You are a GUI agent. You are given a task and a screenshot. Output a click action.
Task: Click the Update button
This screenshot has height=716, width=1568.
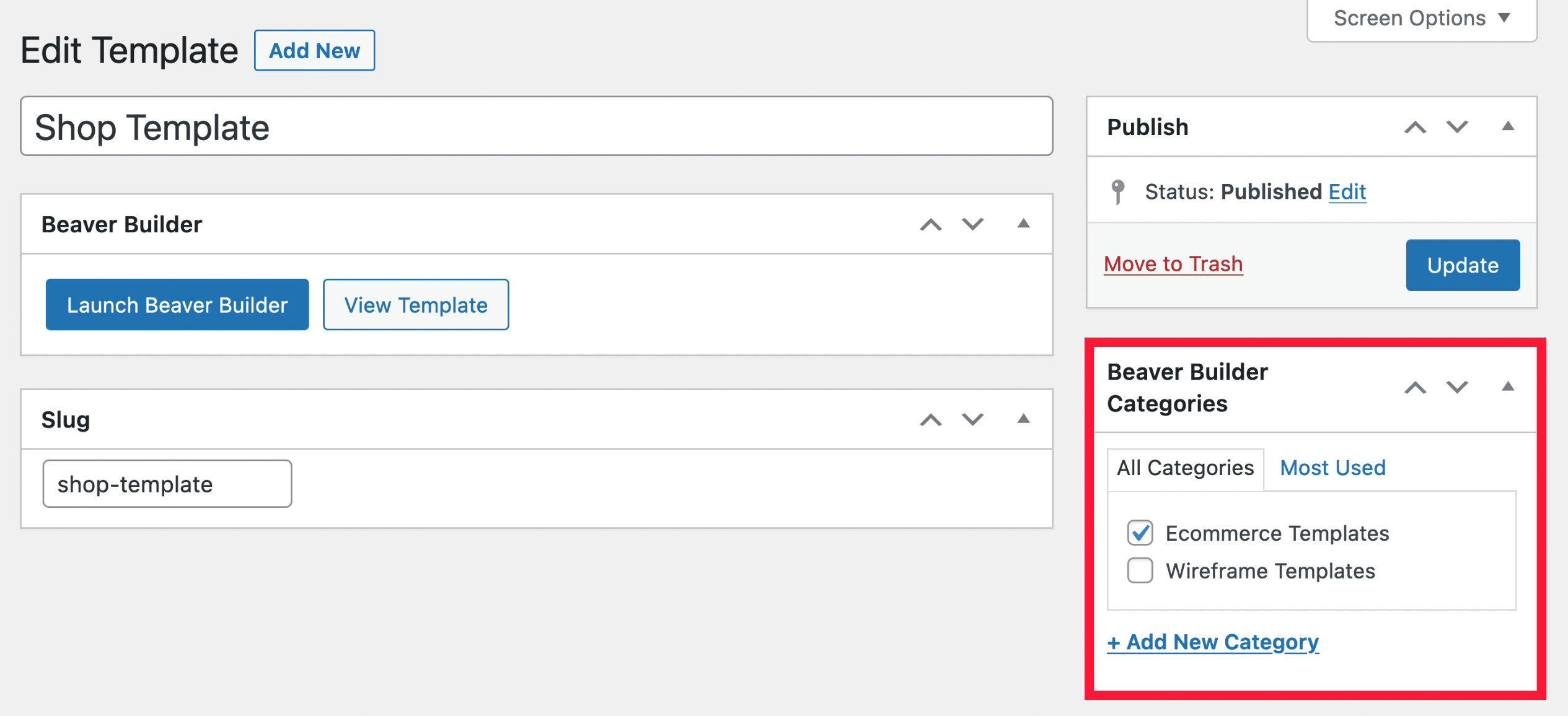click(x=1463, y=265)
